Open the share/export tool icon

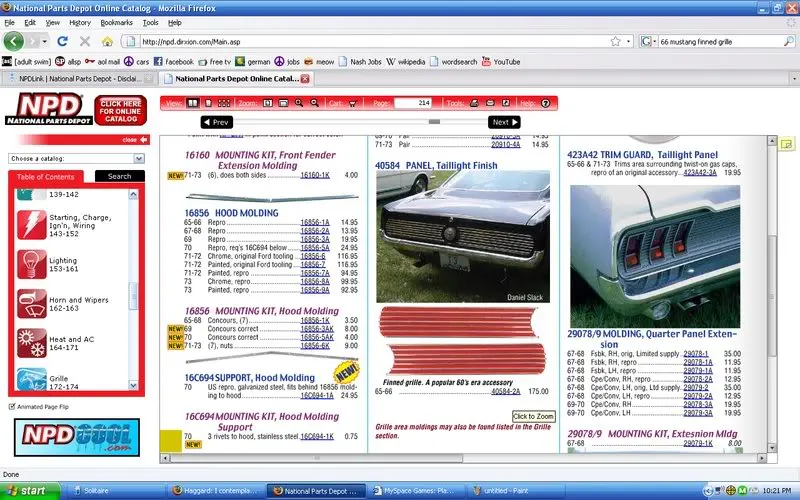pyautogui.click(x=506, y=103)
